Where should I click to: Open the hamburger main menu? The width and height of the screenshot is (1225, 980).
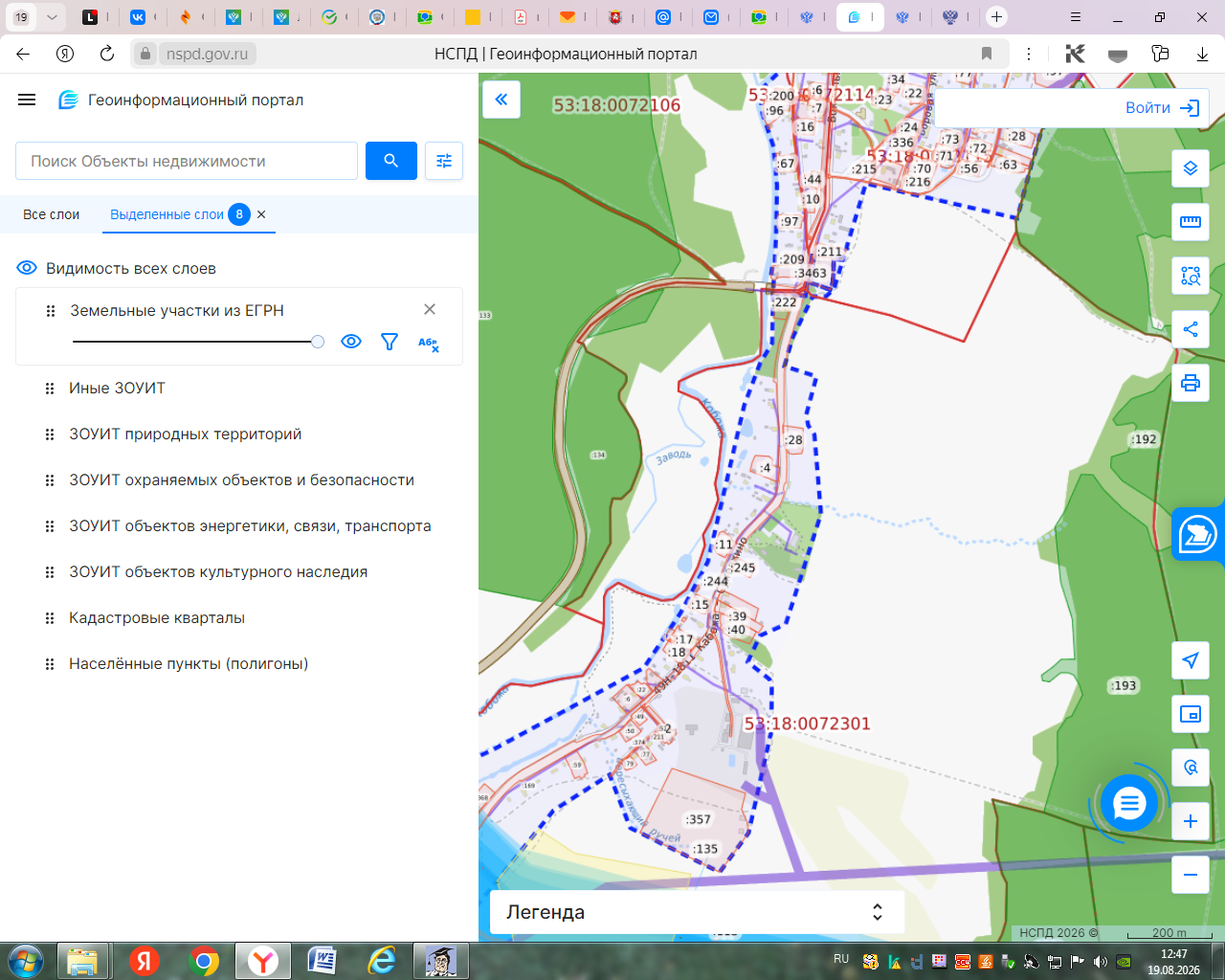(27, 100)
